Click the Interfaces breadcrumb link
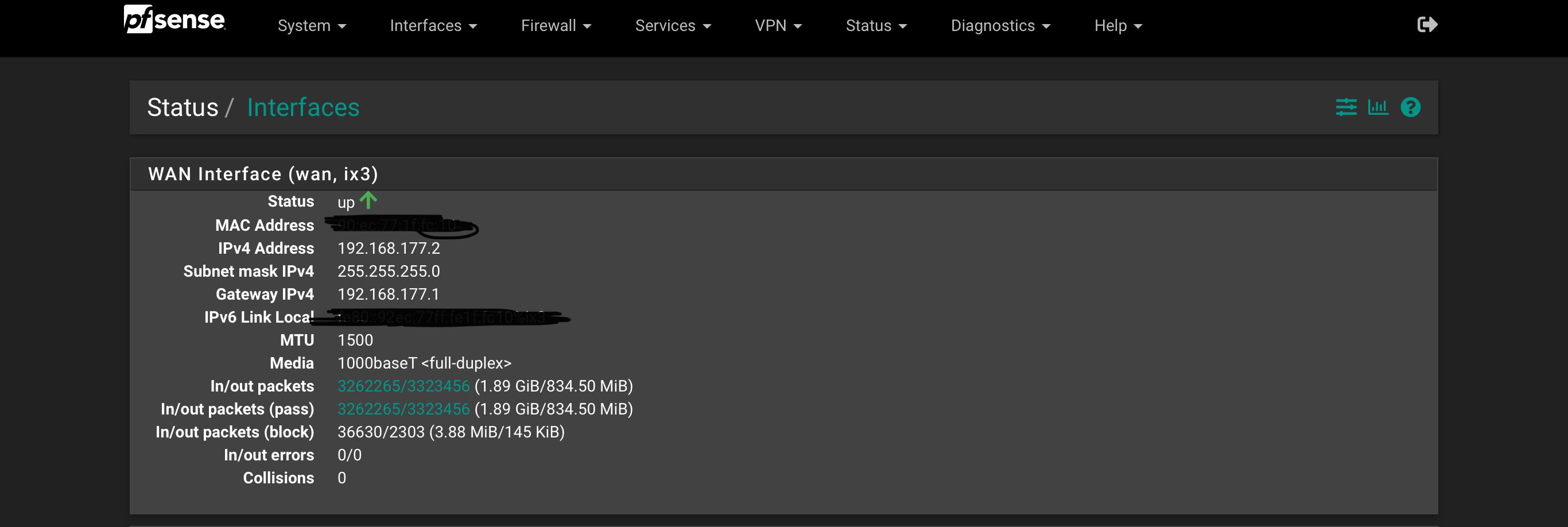Screen dimensions: 1568x527 click(x=303, y=108)
